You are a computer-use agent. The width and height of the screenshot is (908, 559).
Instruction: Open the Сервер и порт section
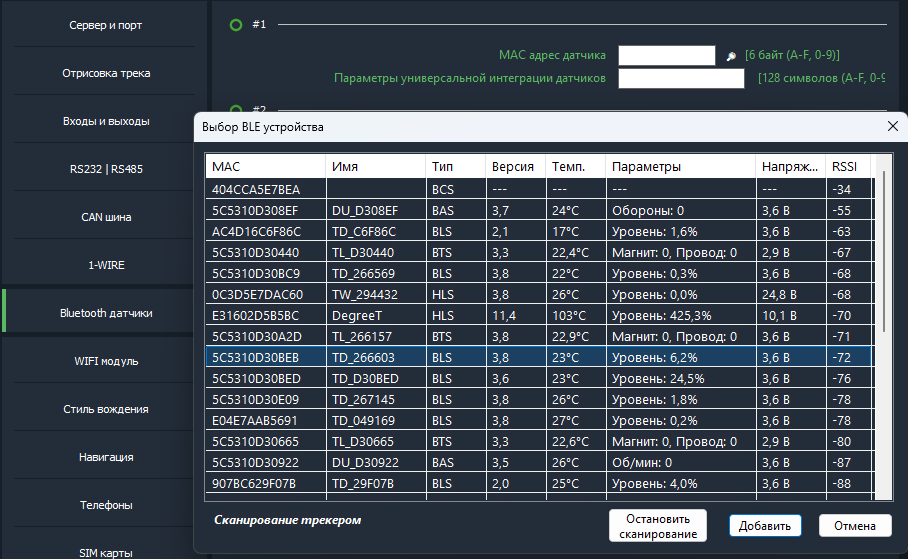point(105,25)
